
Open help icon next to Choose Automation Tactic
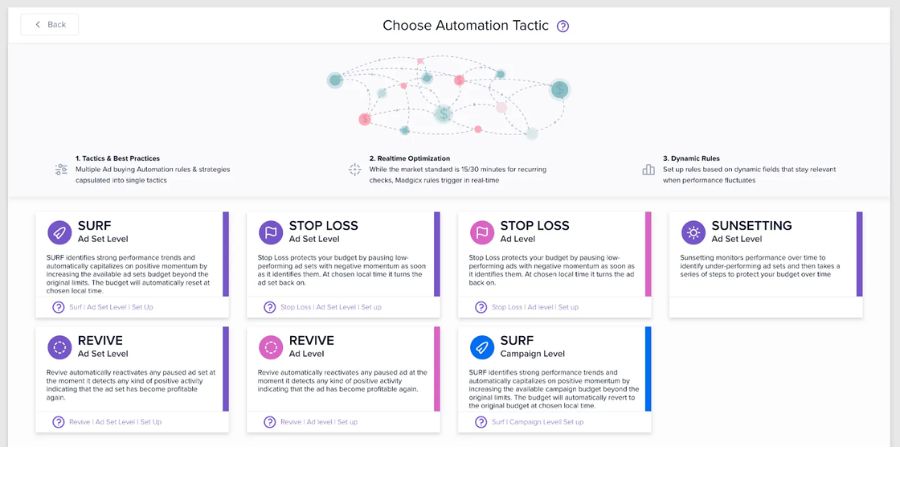click(563, 26)
